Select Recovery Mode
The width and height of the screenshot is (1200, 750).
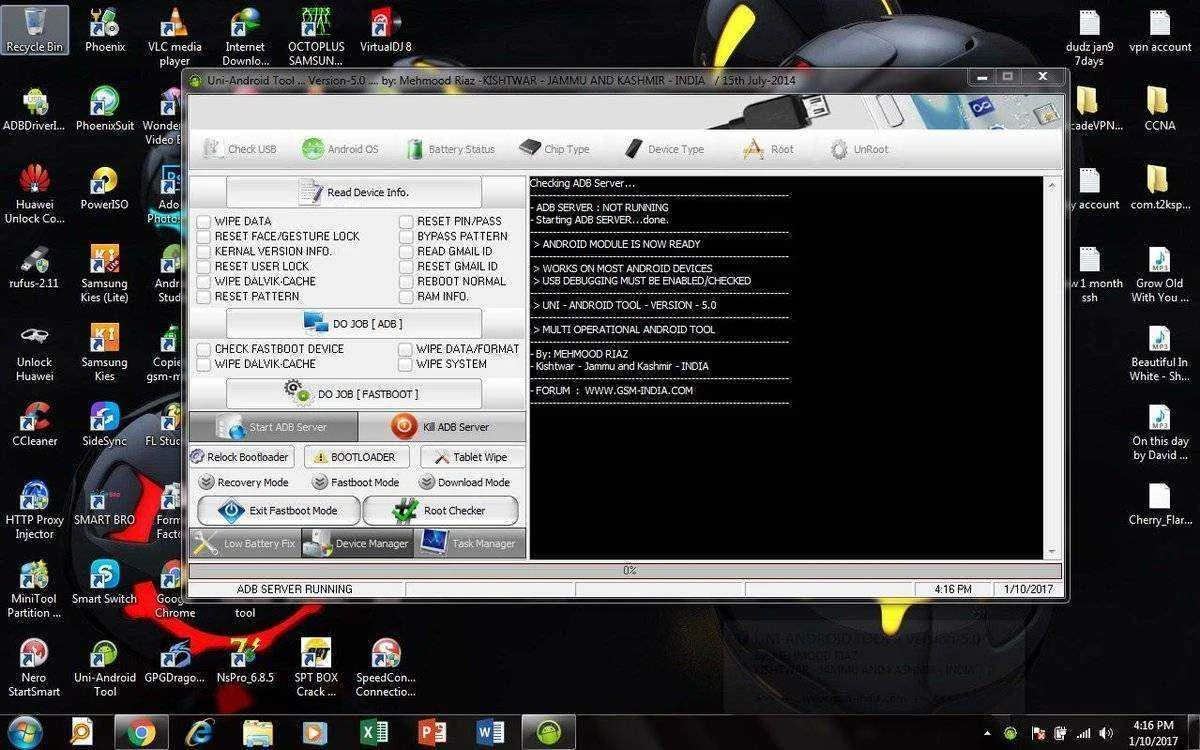point(243,482)
